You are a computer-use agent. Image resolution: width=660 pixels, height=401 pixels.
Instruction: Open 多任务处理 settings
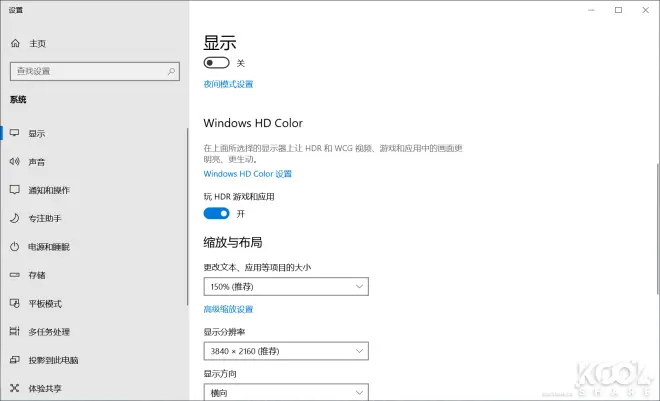[49, 332]
